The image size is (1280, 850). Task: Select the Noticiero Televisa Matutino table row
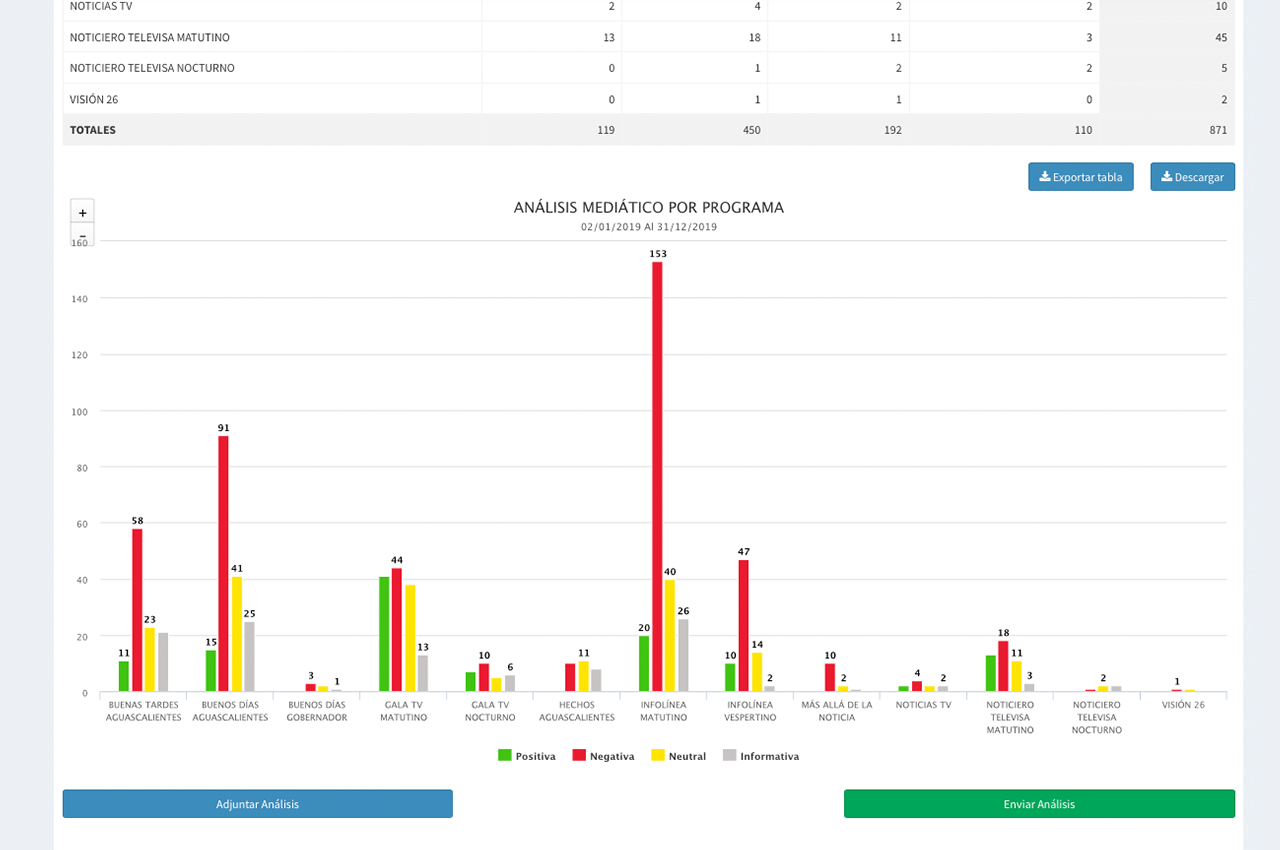150,37
